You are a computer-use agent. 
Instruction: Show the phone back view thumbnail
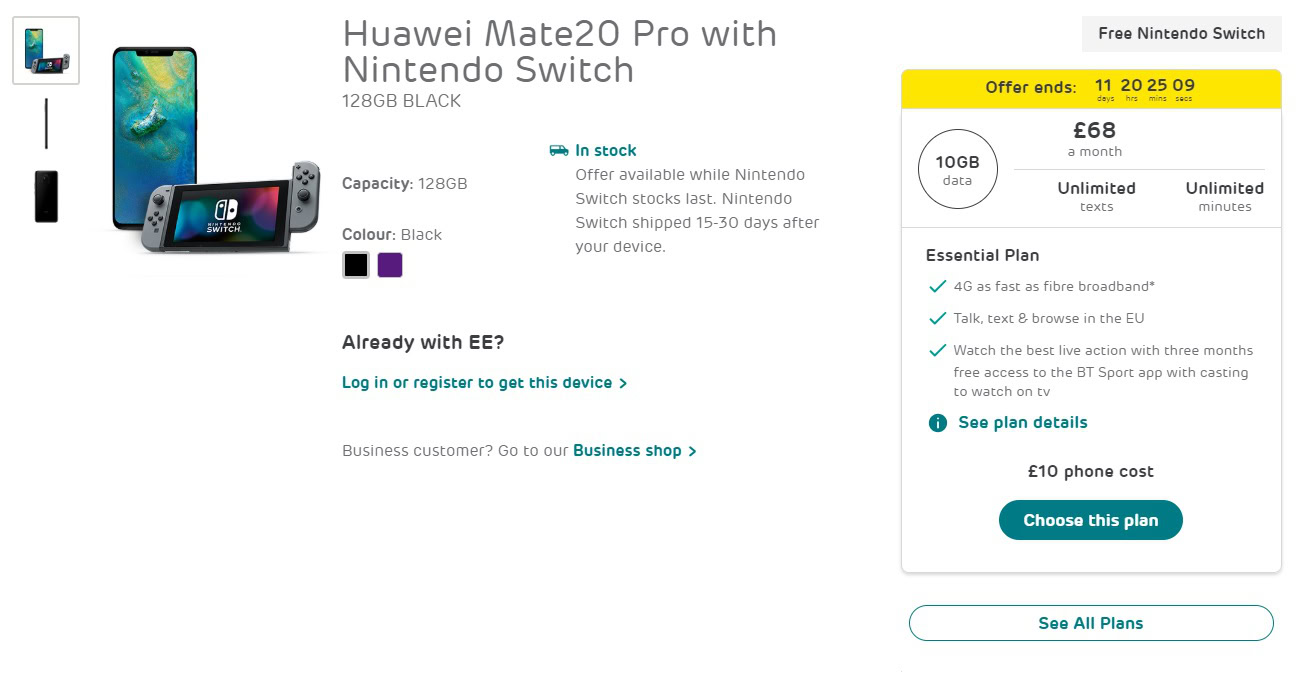[46, 196]
